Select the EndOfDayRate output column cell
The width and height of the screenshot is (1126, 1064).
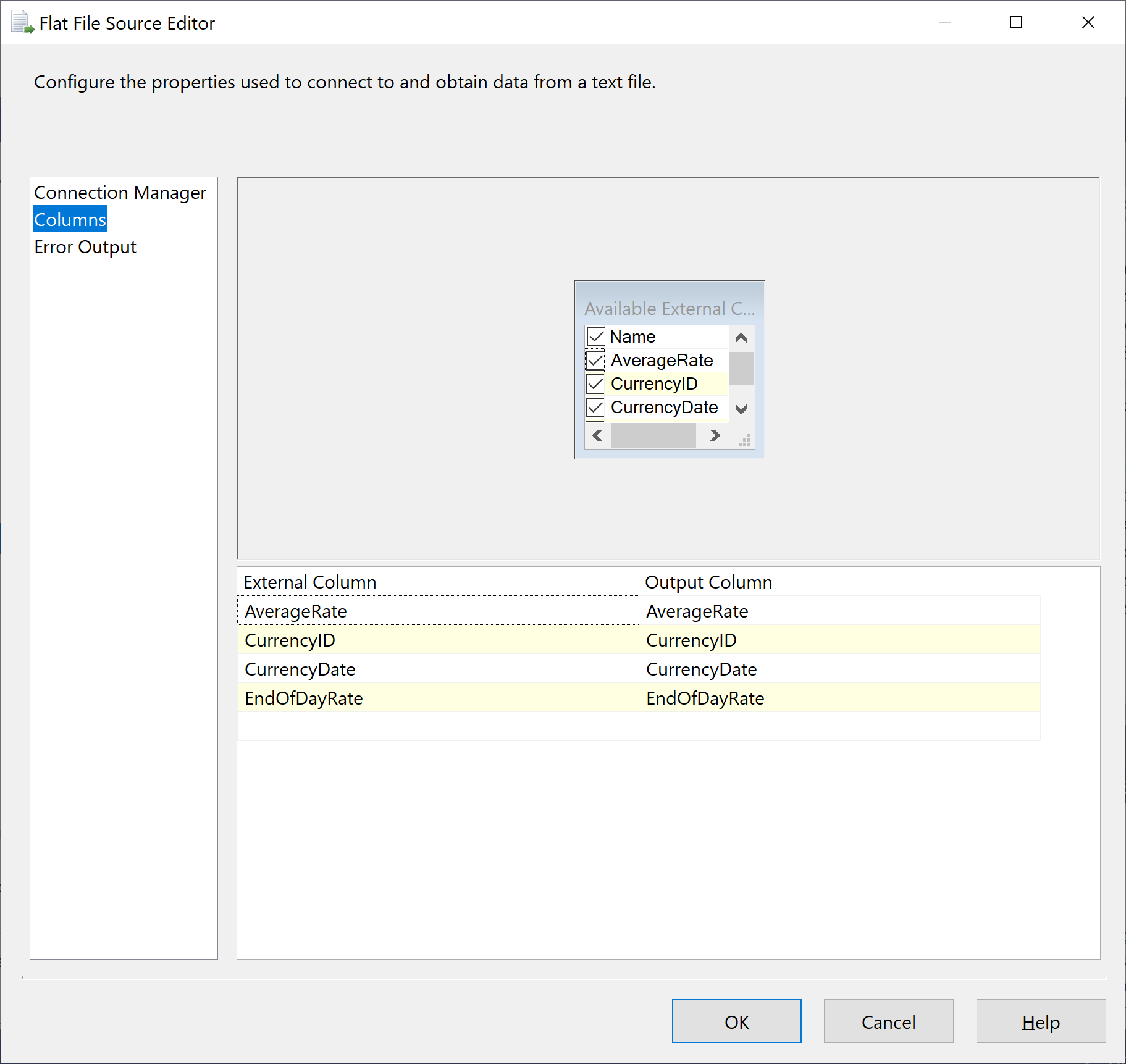(x=705, y=698)
